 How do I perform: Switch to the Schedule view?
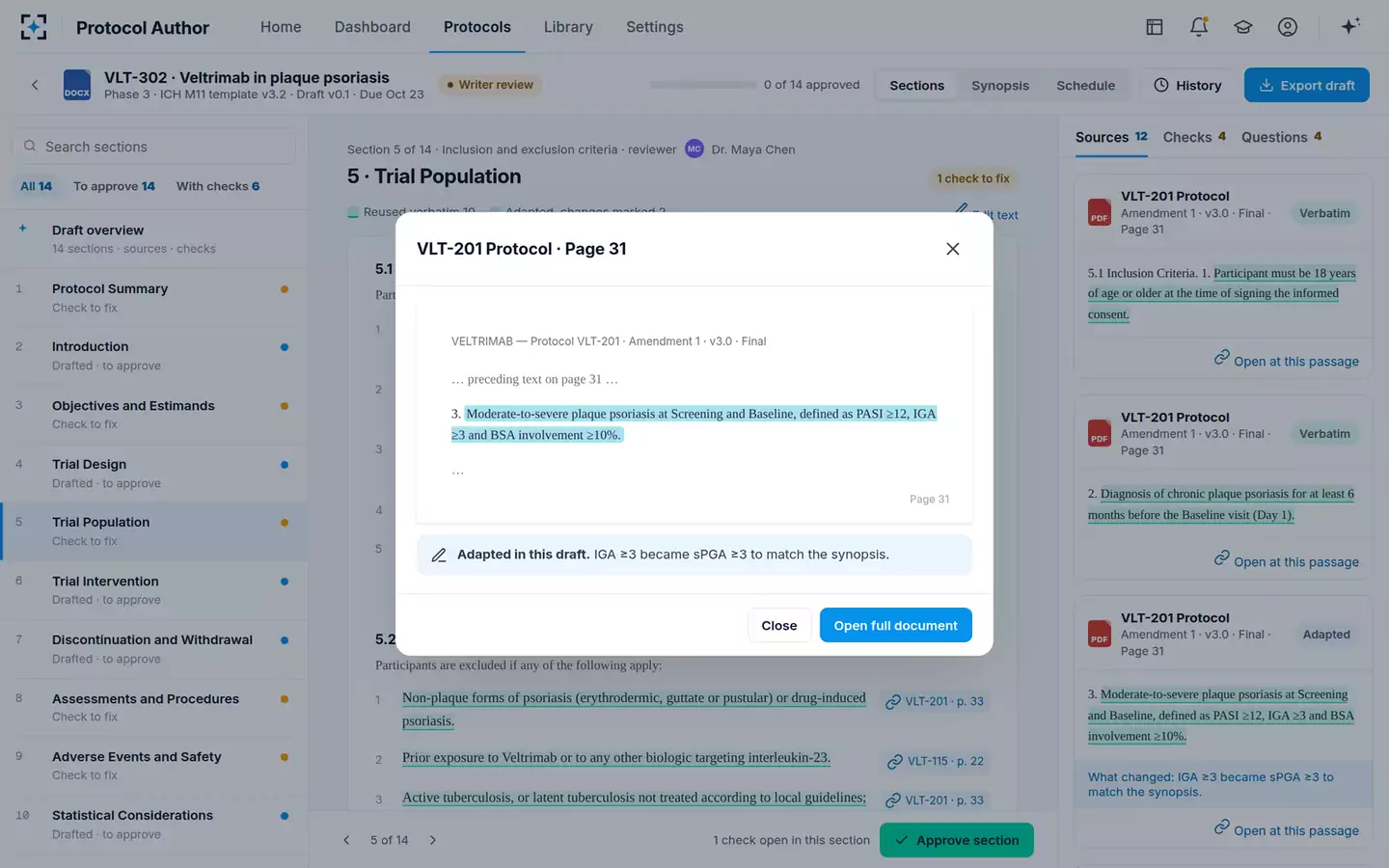[1085, 85]
